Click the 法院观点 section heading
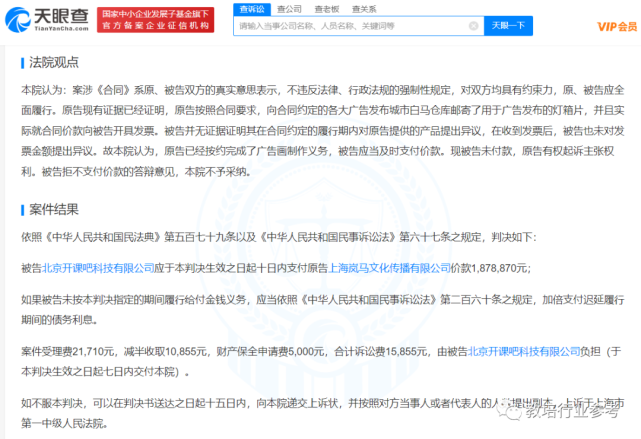Image resolution: width=641 pixels, height=439 pixels. (x=54, y=63)
